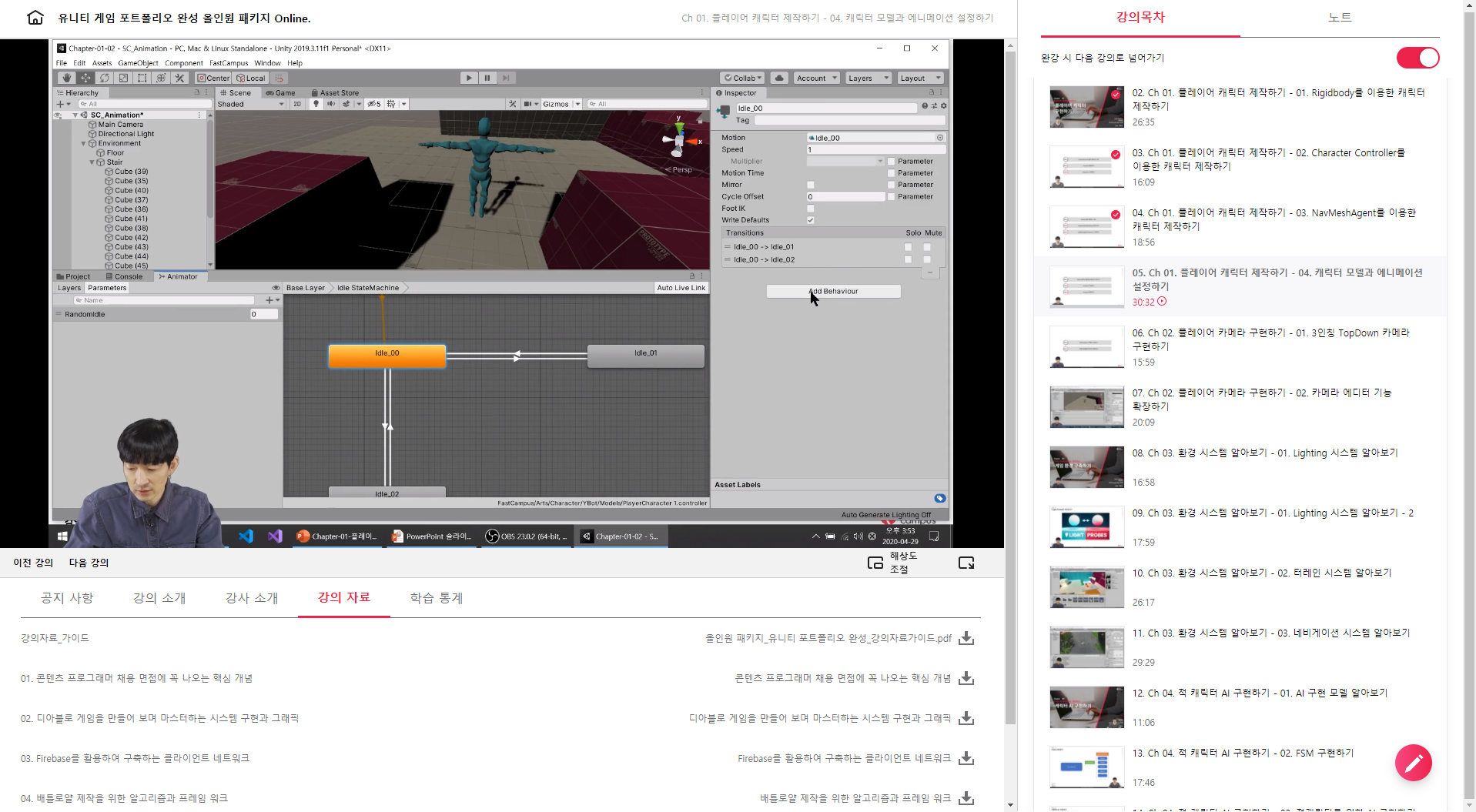Open lecture 13 FSM 구현하기 thumbnail
The width and height of the screenshot is (1476, 812).
click(x=1086, y=767)
